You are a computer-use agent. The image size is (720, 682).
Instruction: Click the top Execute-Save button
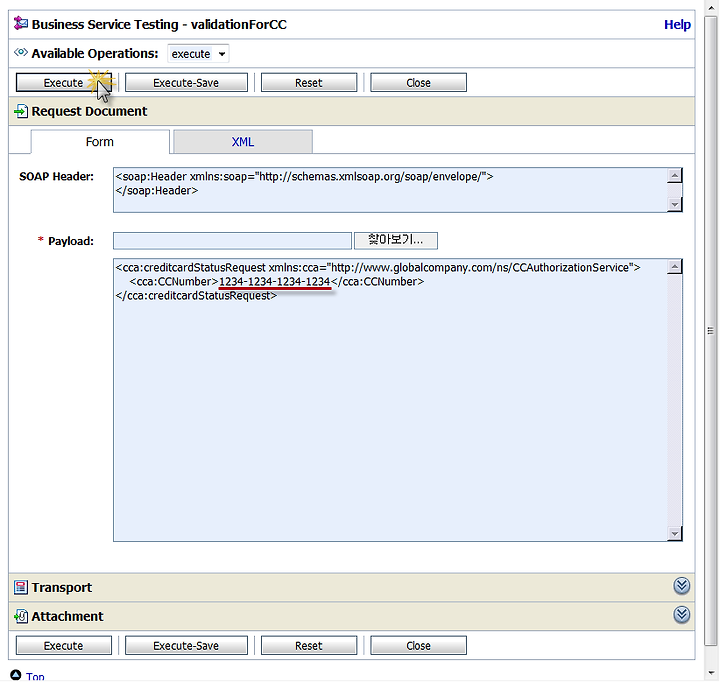186,83
